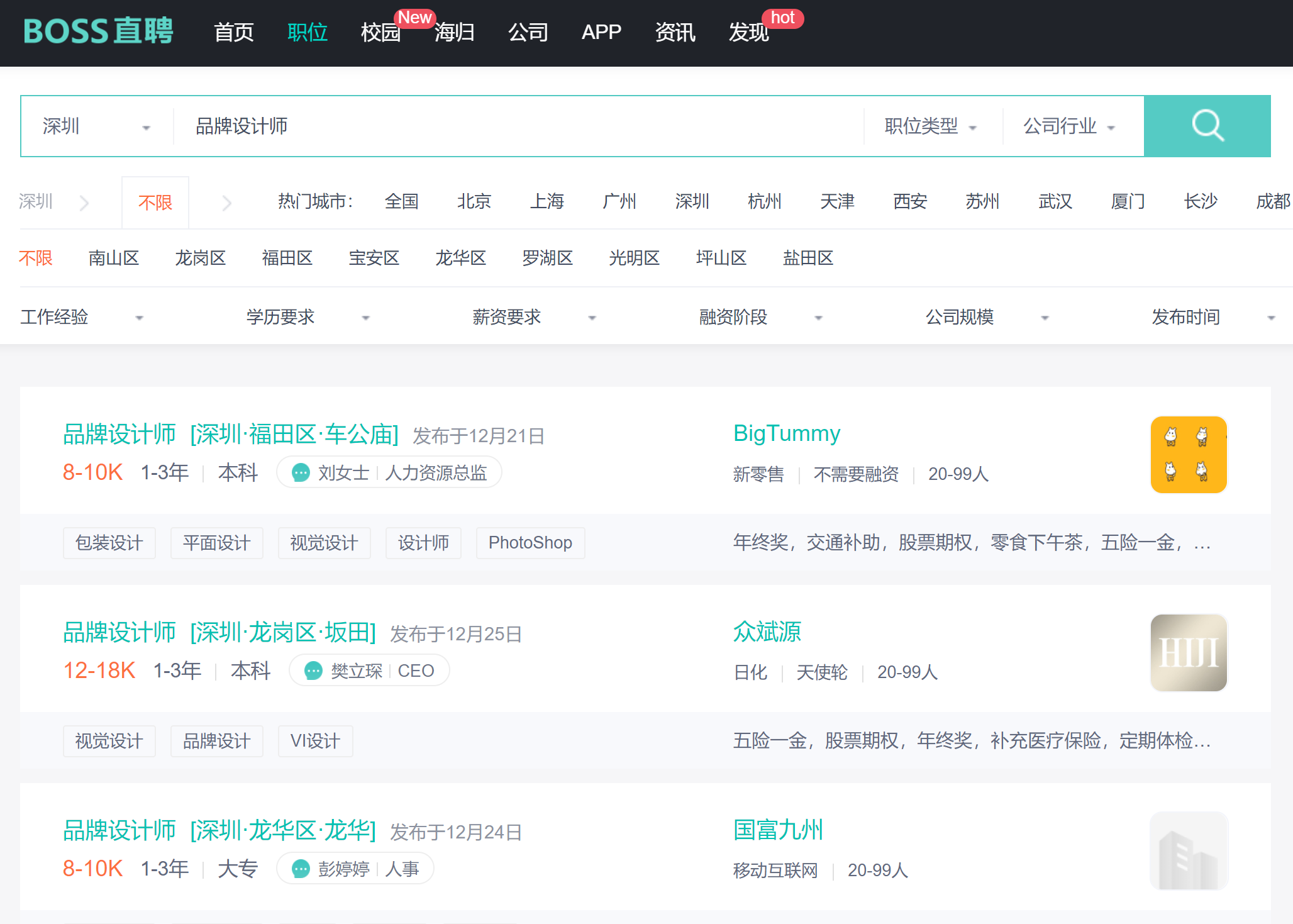Open the 发现 navigation item
This screenshot has height=924, width=1293.
point(748,32)
